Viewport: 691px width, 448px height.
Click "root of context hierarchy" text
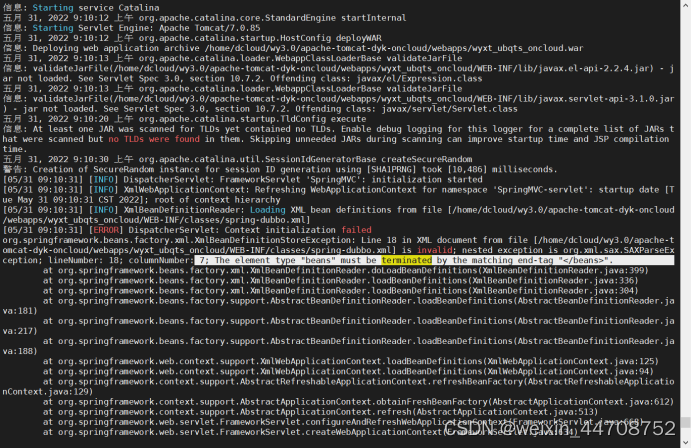(x=217, y=200)
